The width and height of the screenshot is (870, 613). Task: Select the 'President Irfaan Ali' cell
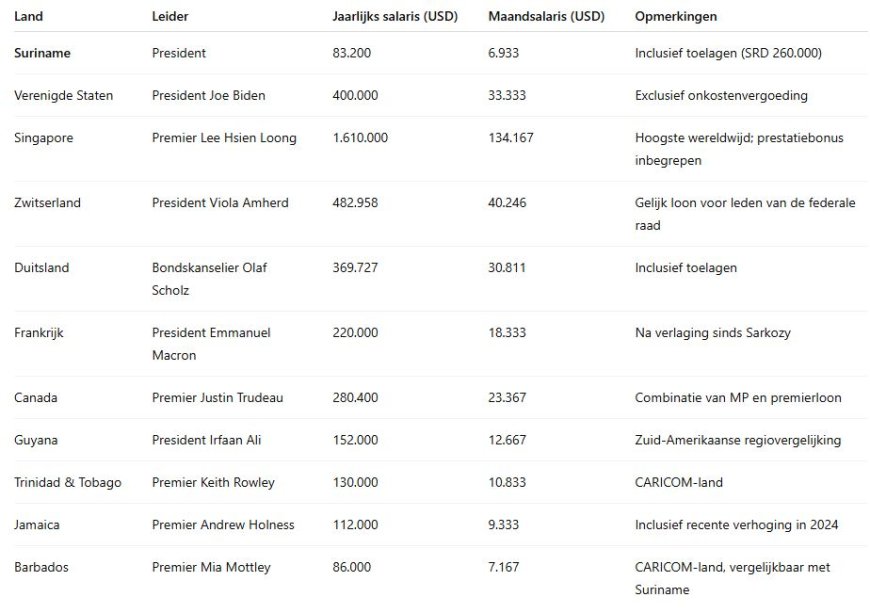(x=206, y=440)
